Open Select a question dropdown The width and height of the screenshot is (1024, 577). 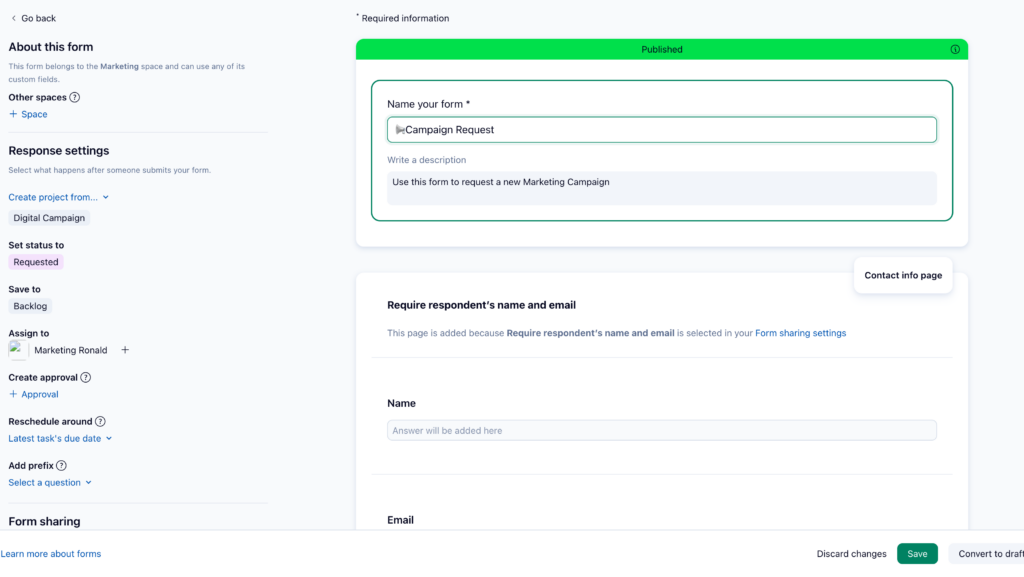[50, 483]
